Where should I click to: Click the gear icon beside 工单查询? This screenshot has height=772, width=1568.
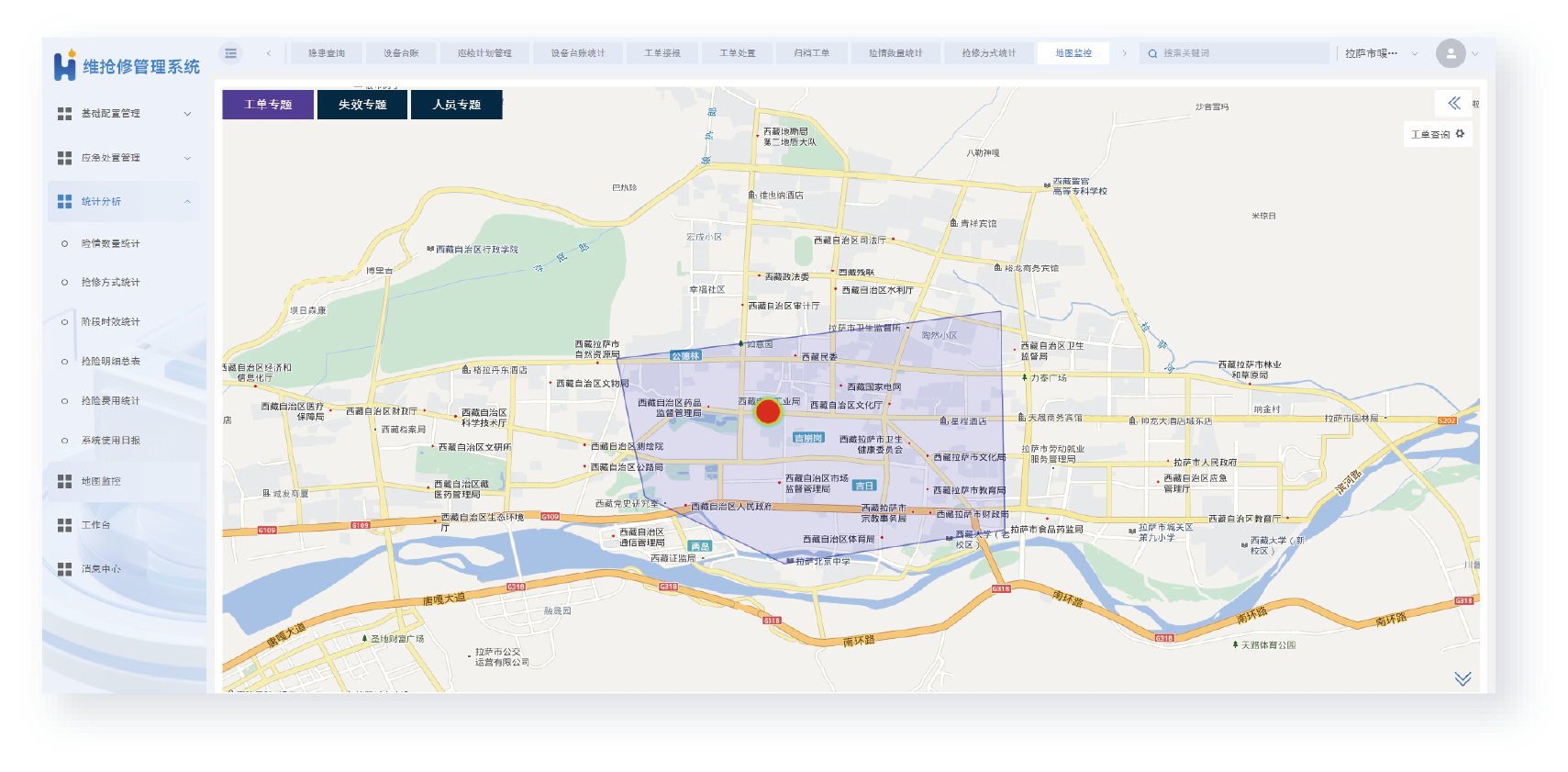pos(1460,134)
